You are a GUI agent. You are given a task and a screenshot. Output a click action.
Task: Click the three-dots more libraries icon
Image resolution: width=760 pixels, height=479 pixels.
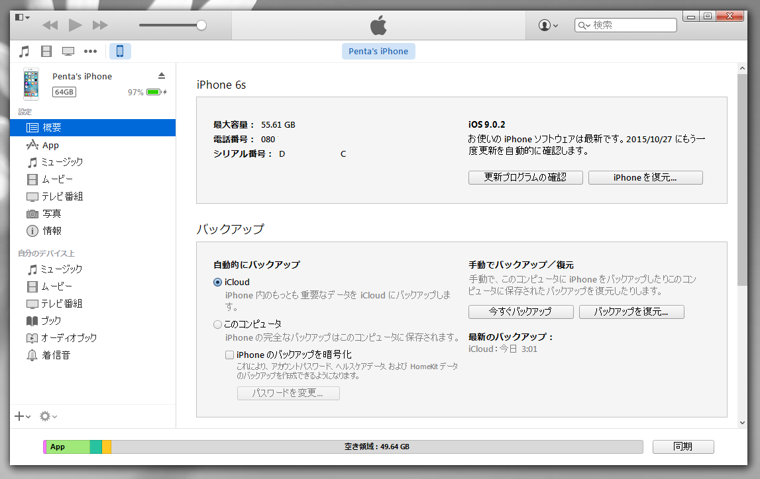90,51
